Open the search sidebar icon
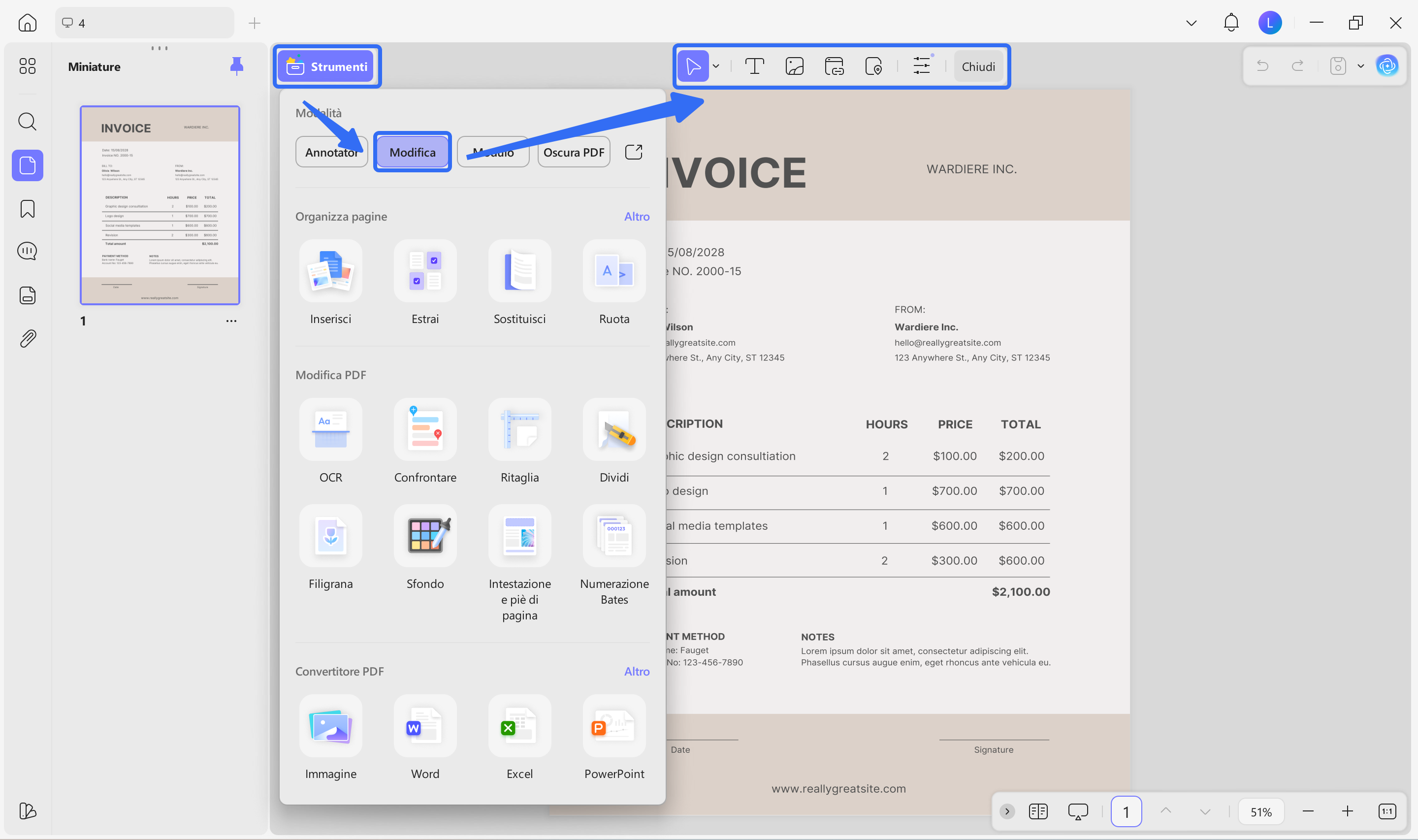The image size is (1418, 840). pyautogui.click(x=27, y=121)
